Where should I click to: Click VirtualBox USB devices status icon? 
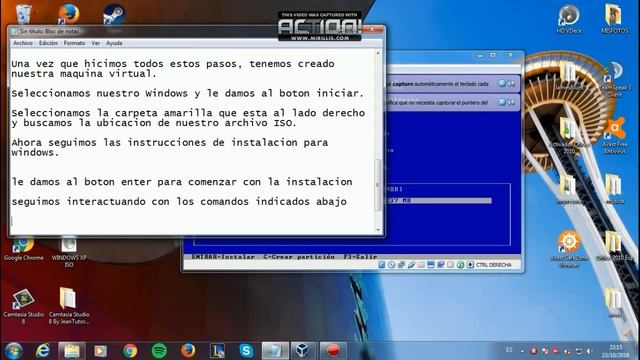(411, 265)
